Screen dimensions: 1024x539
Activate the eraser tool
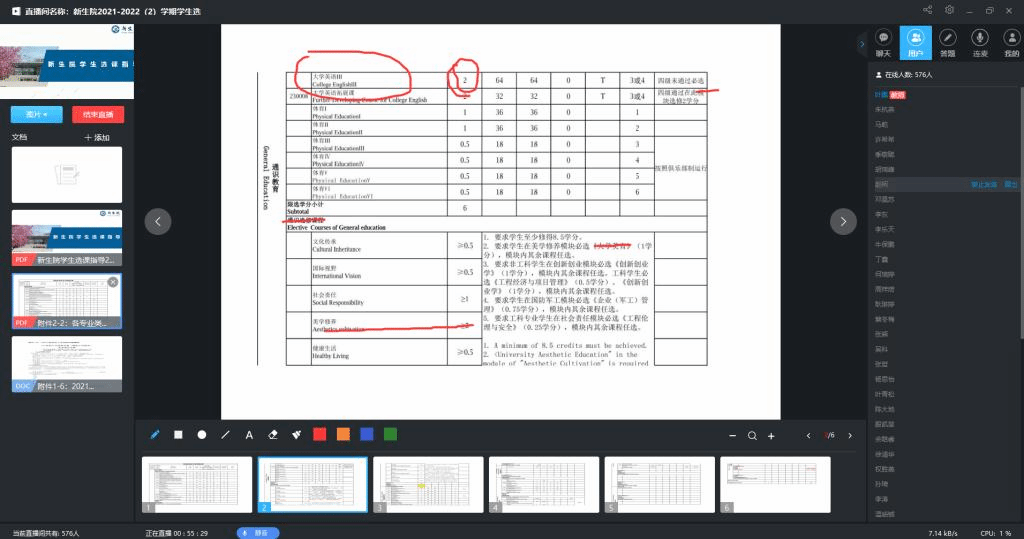coord(273,435)
